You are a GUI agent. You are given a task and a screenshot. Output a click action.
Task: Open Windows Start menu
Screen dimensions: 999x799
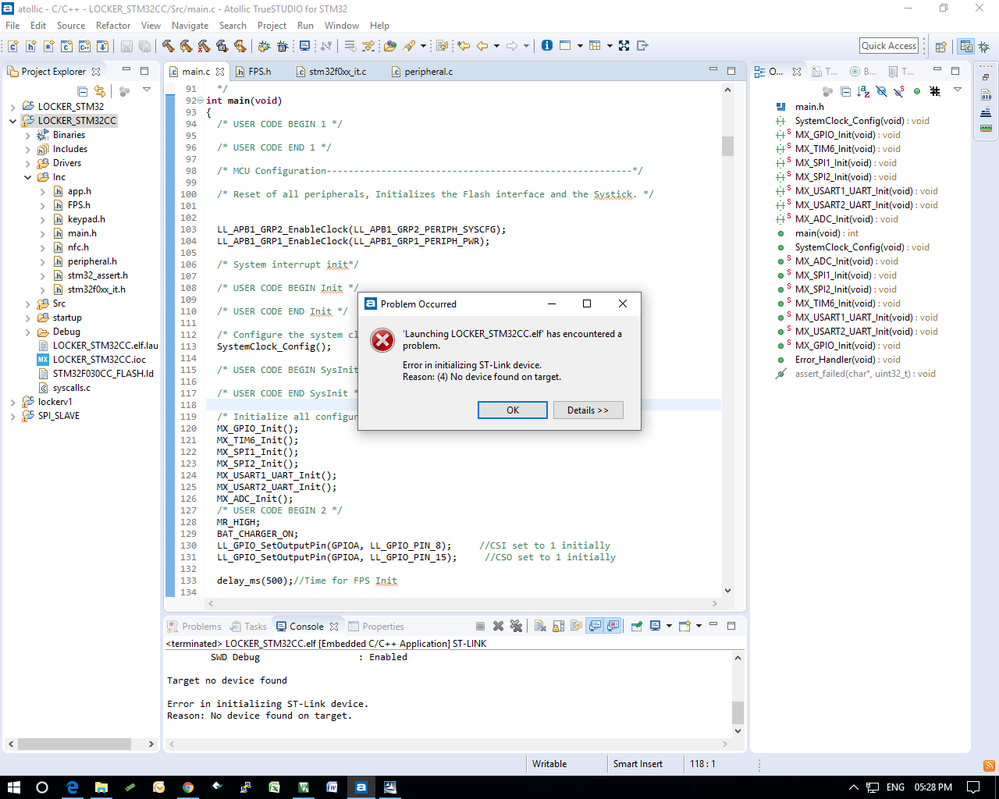point(13,788)
